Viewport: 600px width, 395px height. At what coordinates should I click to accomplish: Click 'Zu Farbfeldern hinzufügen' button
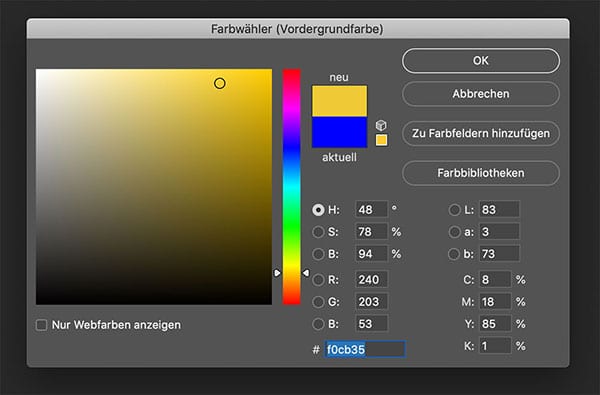481,134
